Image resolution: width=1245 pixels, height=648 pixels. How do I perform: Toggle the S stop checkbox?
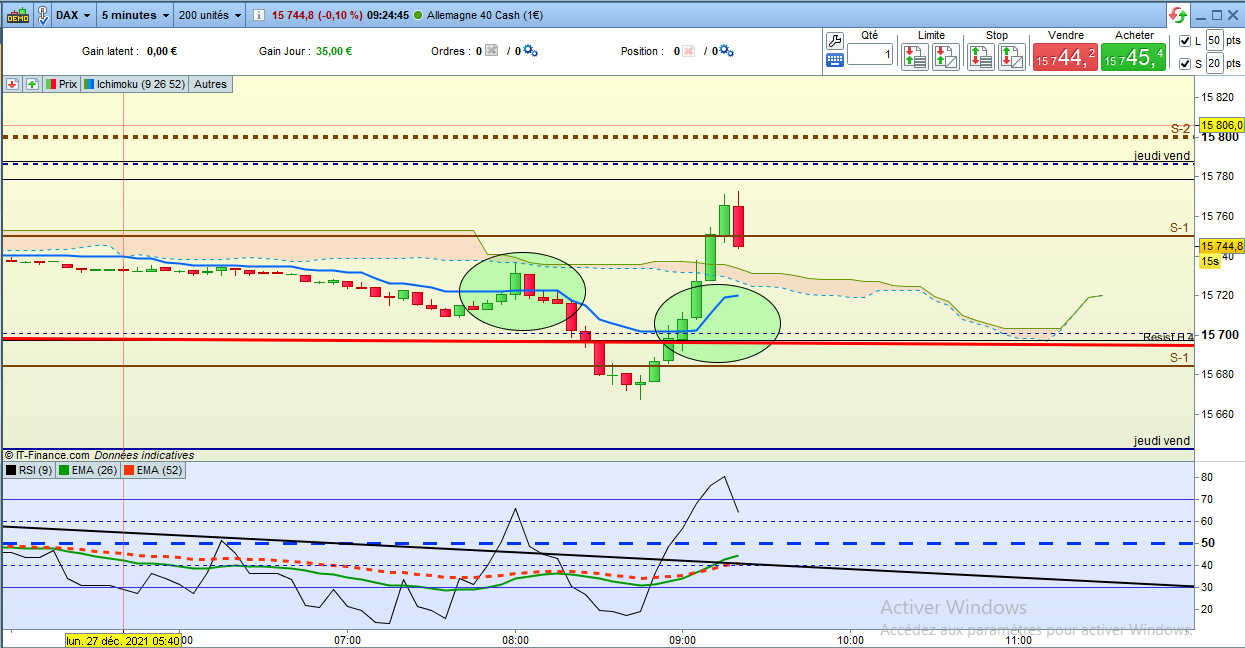pyautogui.click(x=1185, y=64)
